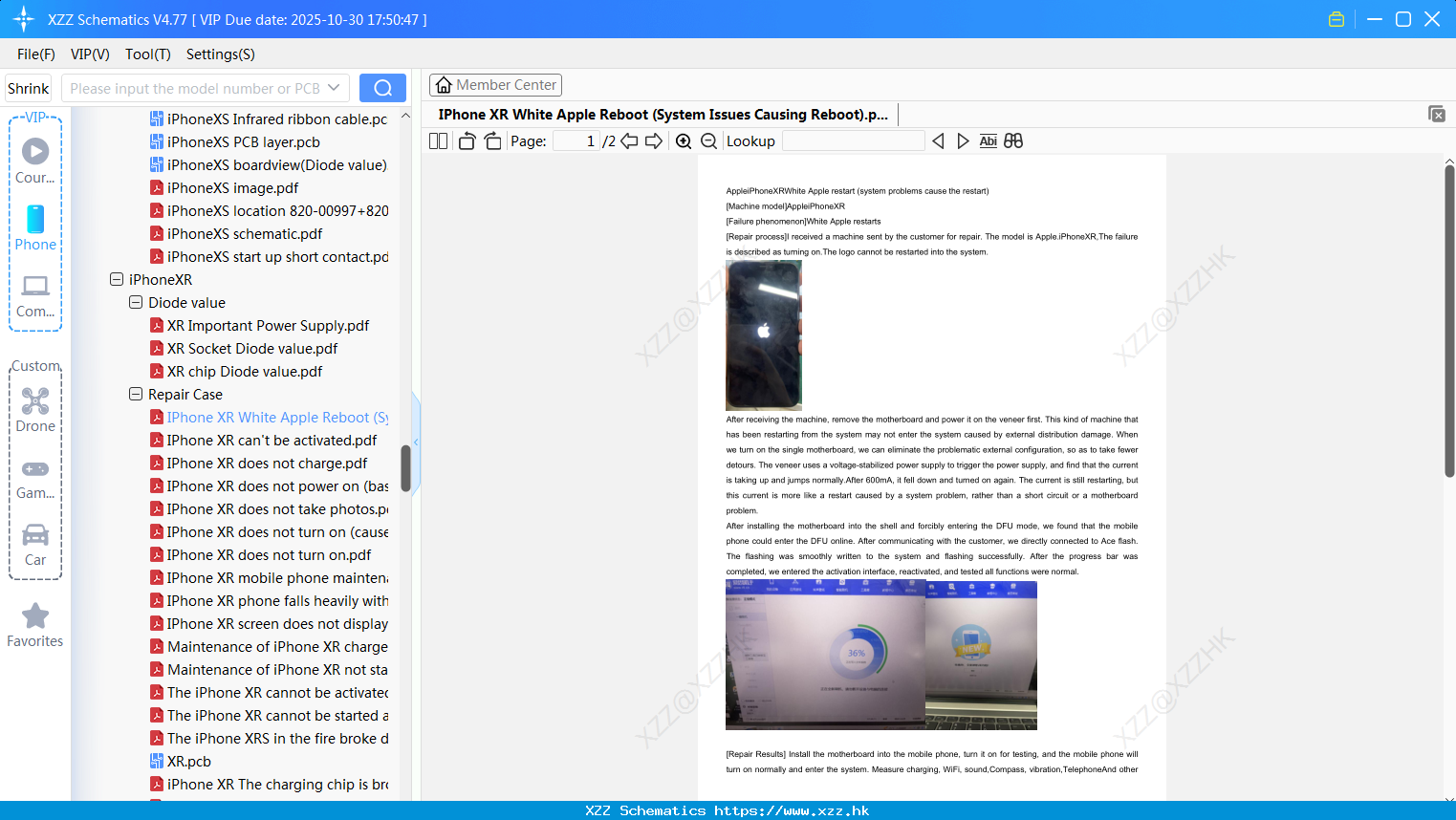Open IPhone XR can't be activated.pdf
This screenshot has height=820, width=1456.
coord(264,441)
